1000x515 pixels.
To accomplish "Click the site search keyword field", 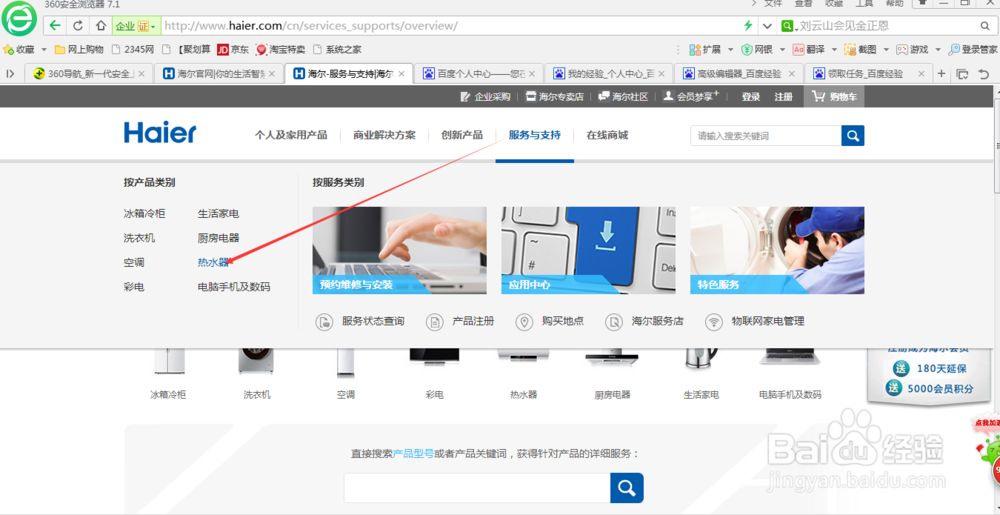I will [x=766, y=136].
